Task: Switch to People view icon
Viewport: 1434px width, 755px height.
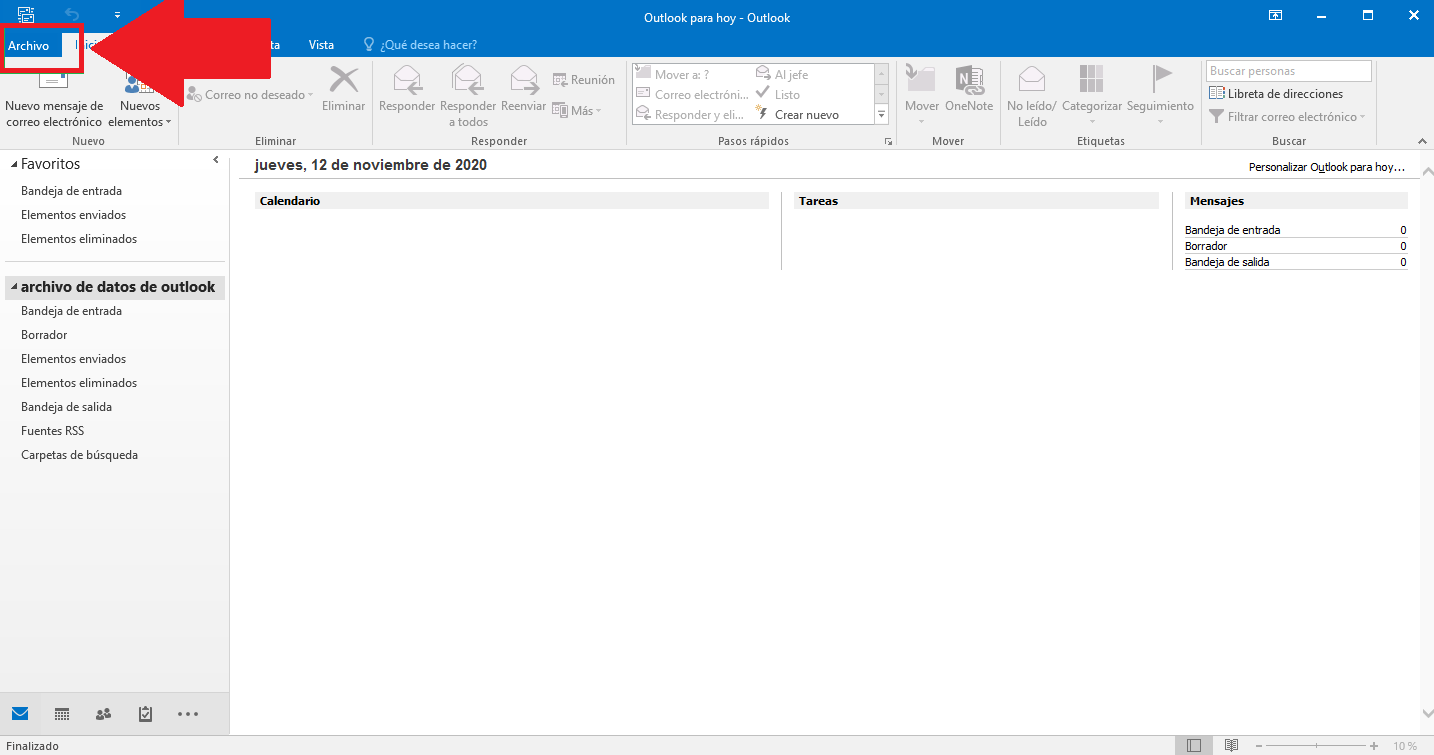Action: (x=103, y=714)
